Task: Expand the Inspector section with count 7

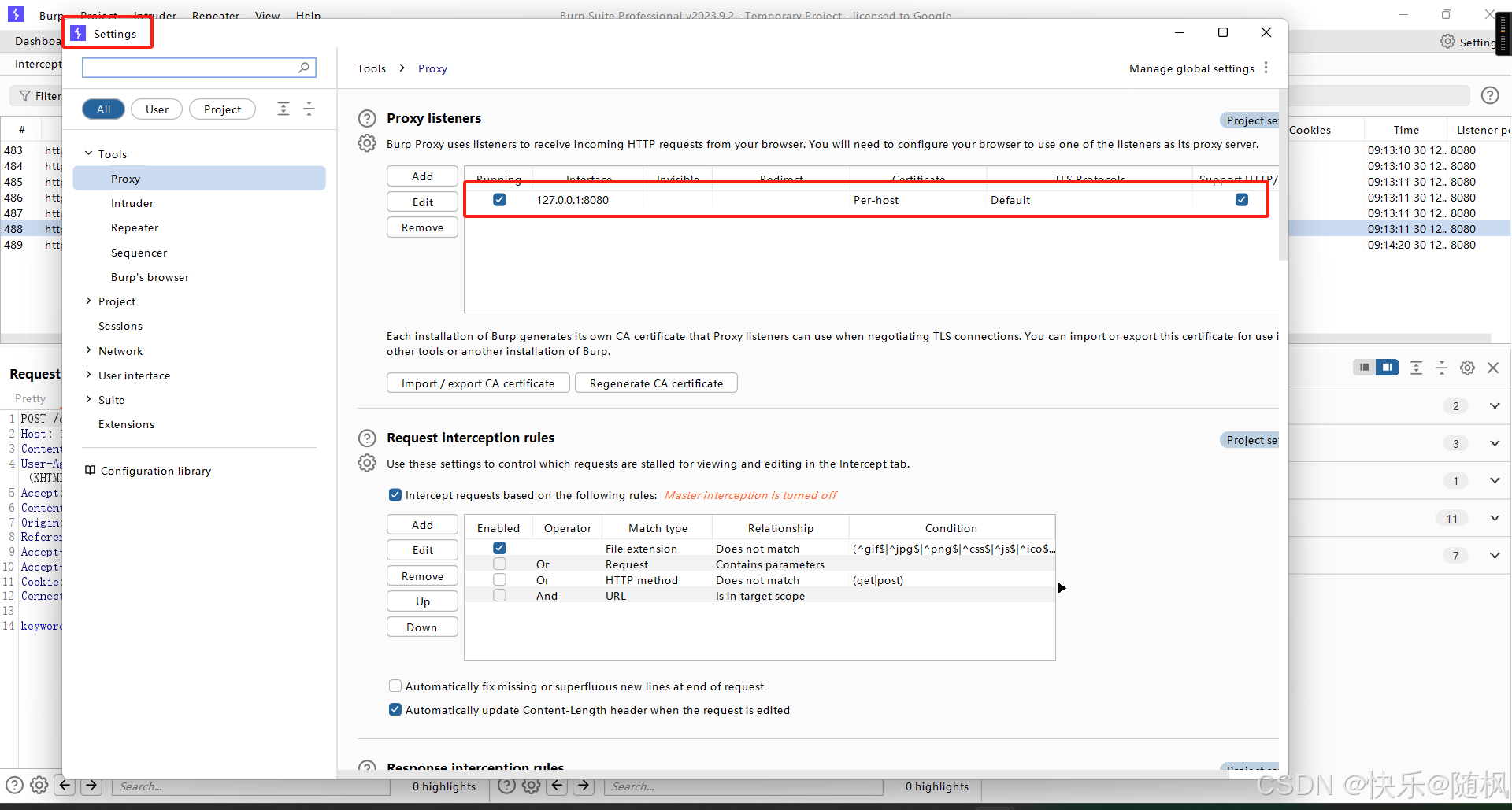Action: point(1495,556)
